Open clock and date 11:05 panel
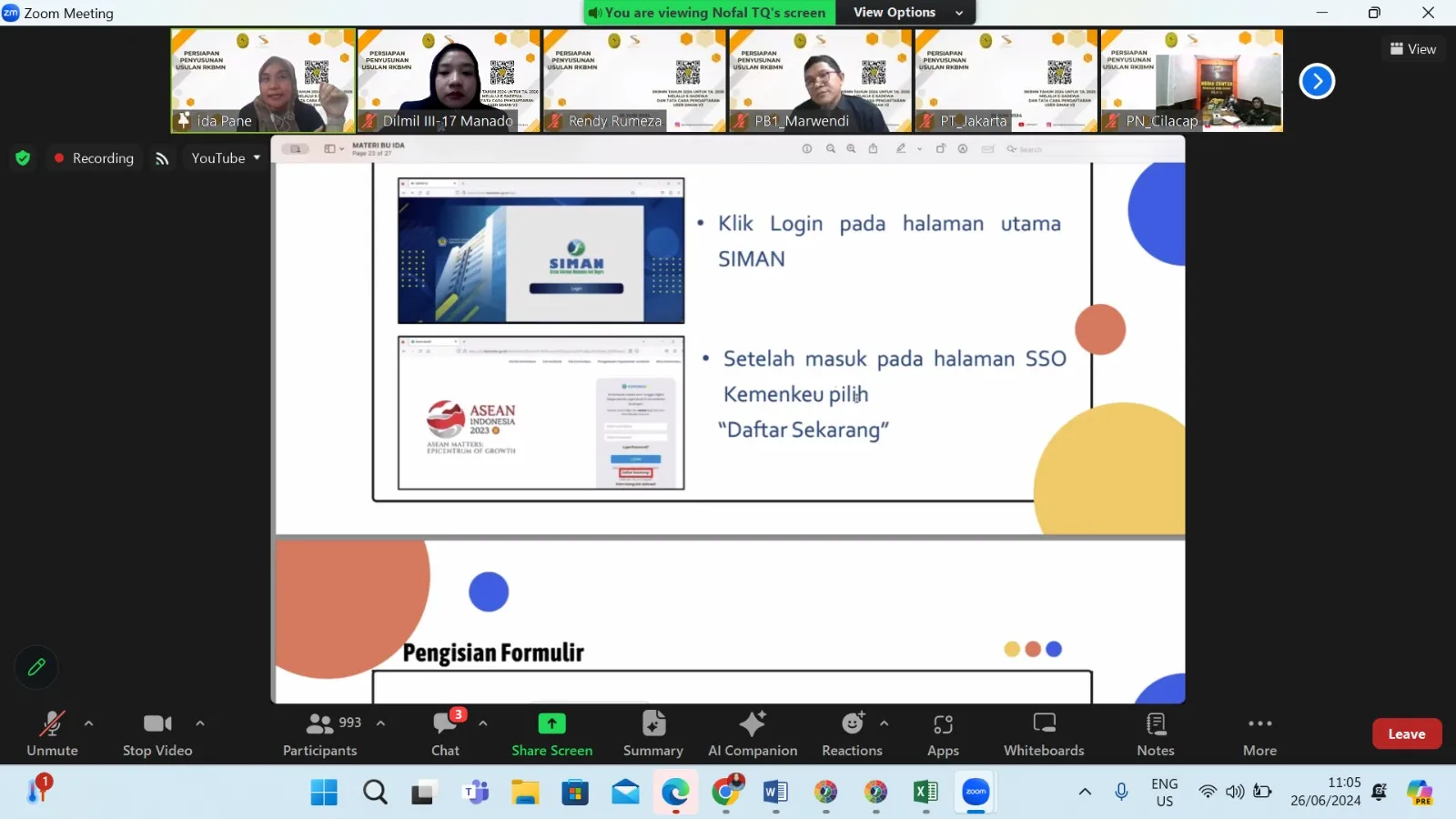The width and height of the screenshot is (1456, 819). click(x=1326, y=792)
